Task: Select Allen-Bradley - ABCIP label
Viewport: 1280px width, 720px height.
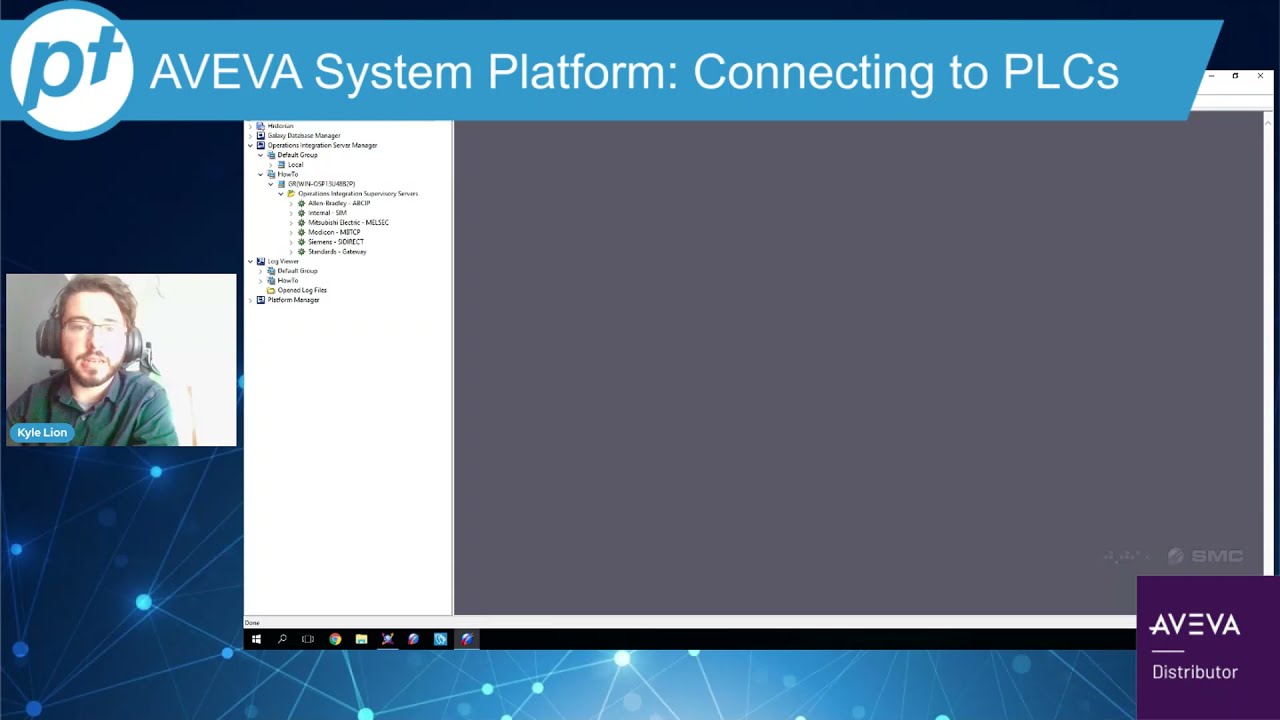Action: tap(339, 203)
